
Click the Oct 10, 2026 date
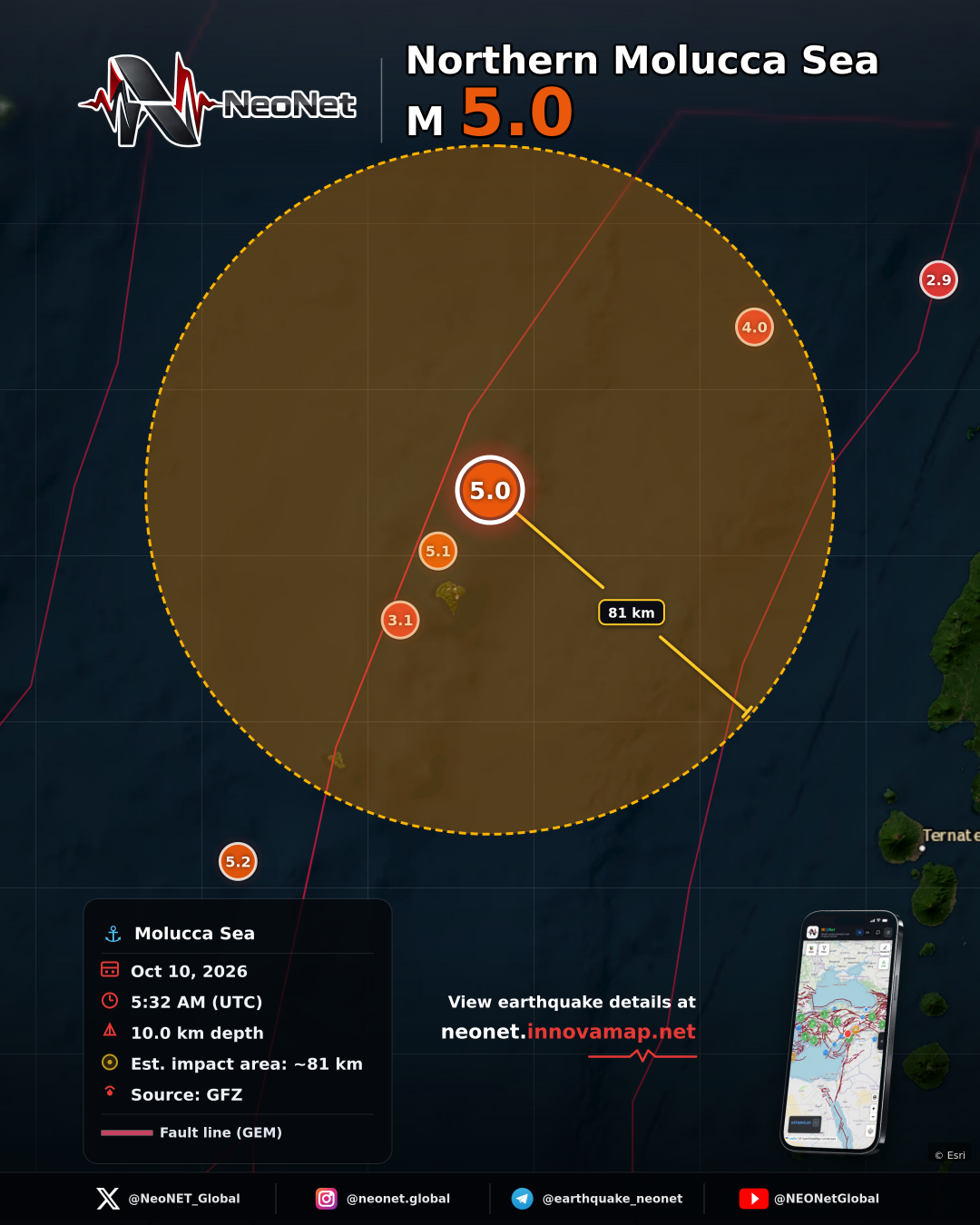point(189,971)
